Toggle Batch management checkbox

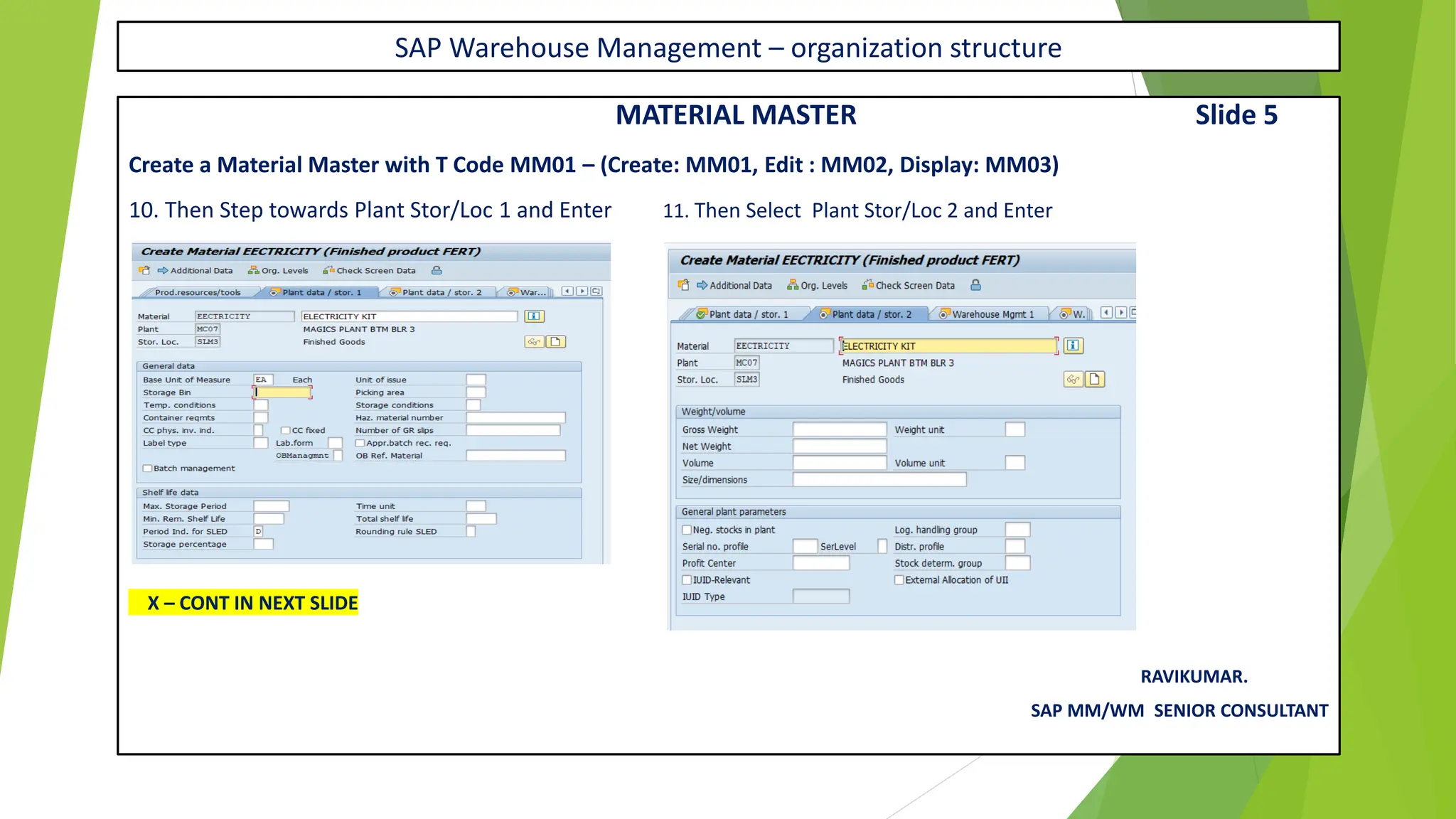[x=147, y=469]
